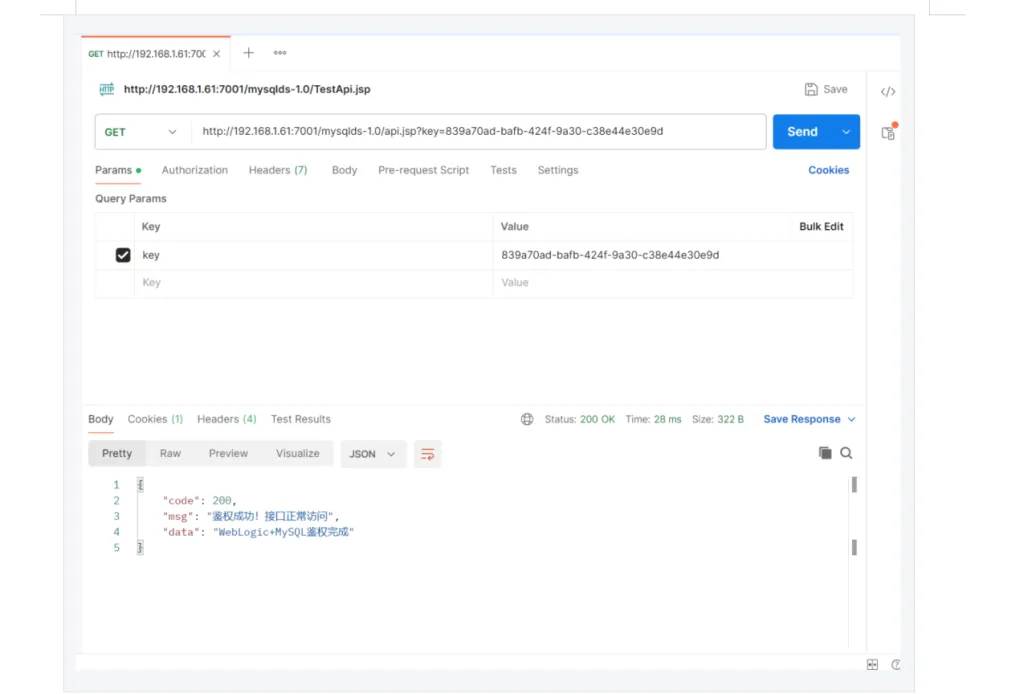Expand the Send button dropdown arrow
Screen dimensions: 1024x694
tap(846, 132)
